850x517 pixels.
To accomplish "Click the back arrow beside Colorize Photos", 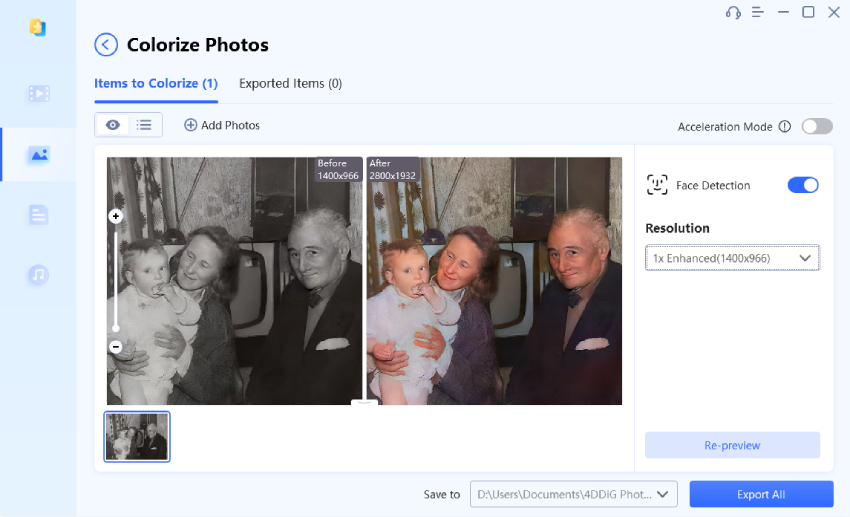I will point(106,45).
